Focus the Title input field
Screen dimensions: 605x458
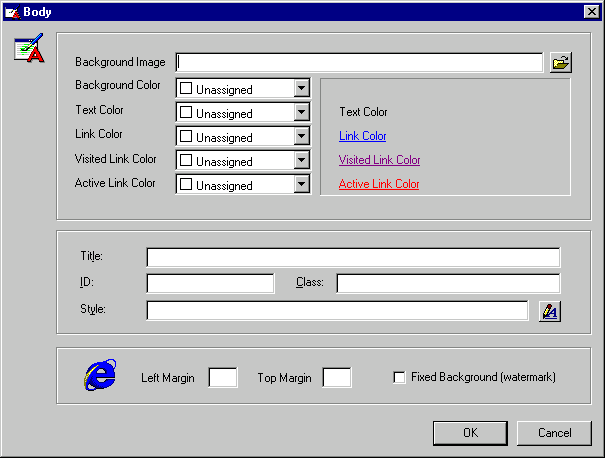353,258
